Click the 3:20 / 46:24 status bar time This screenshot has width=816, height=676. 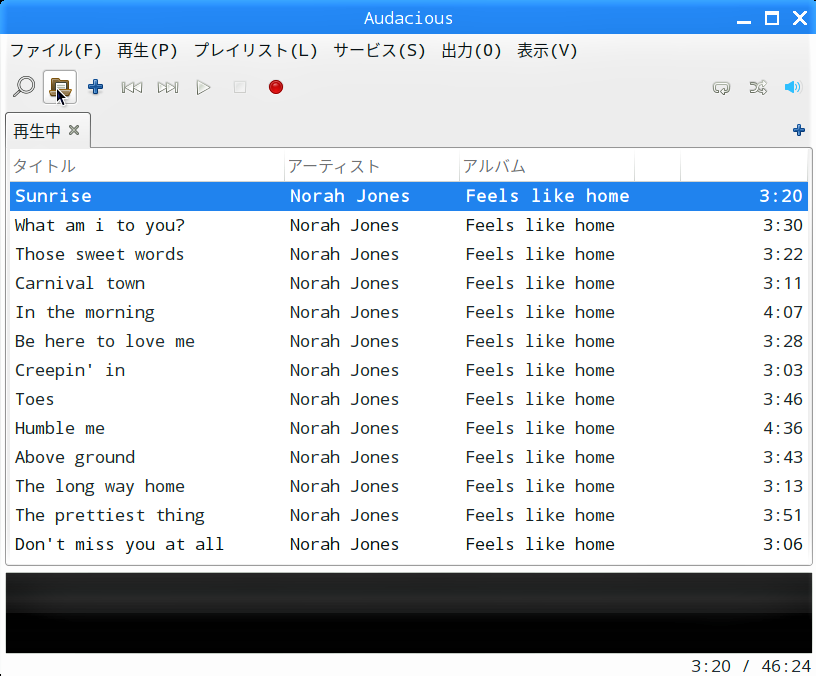tap(751, 666)
